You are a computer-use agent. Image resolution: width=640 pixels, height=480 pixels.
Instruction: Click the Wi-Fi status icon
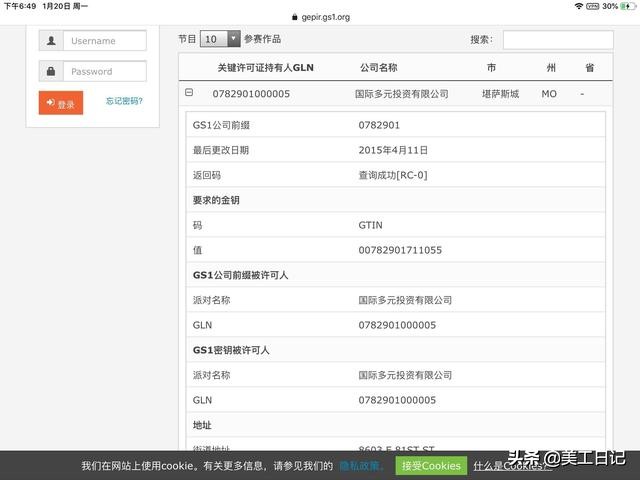pos(578,6)
